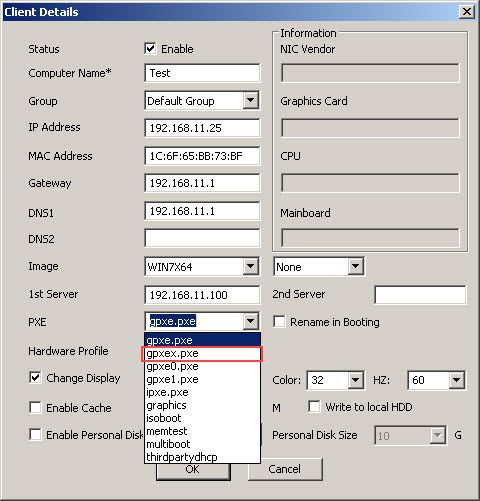Viewport: 480px width, 501px height.
Task: Select thirdpartydhcp option
Action: [202, 457]
